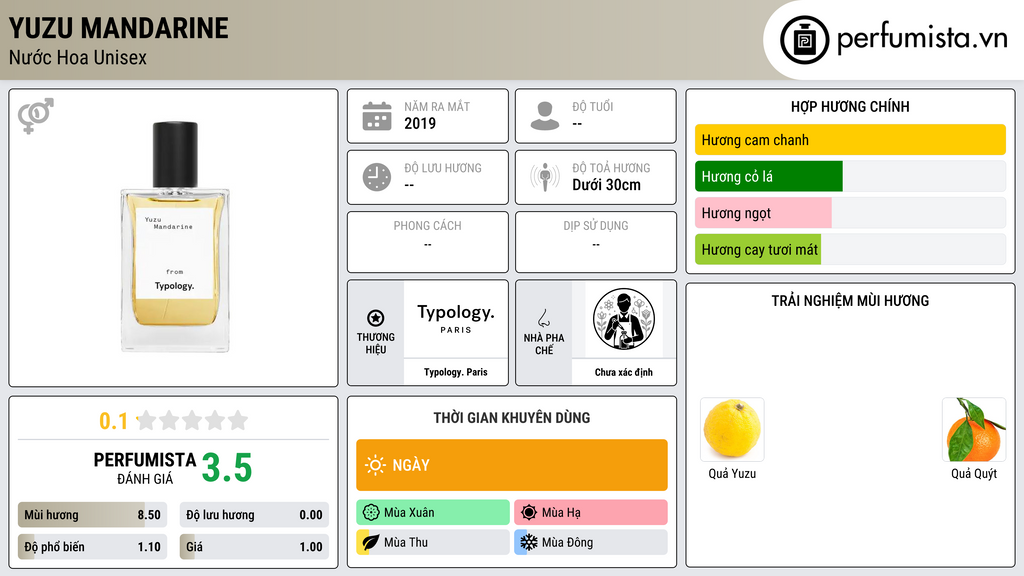Select the Mùa Thu season bar

coord(433,542)
